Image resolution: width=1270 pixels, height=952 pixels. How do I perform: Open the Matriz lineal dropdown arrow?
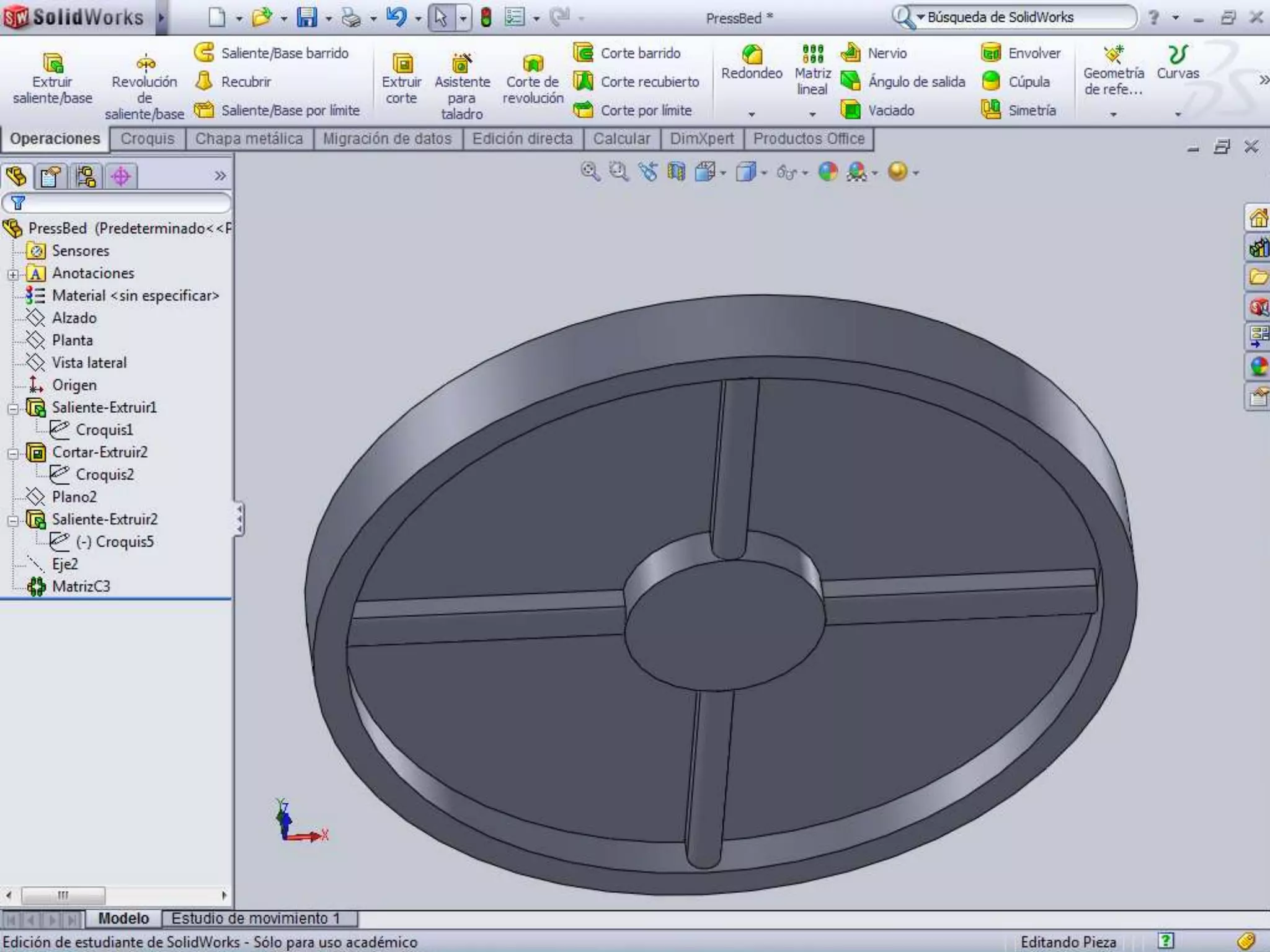(x=812, y=114)
